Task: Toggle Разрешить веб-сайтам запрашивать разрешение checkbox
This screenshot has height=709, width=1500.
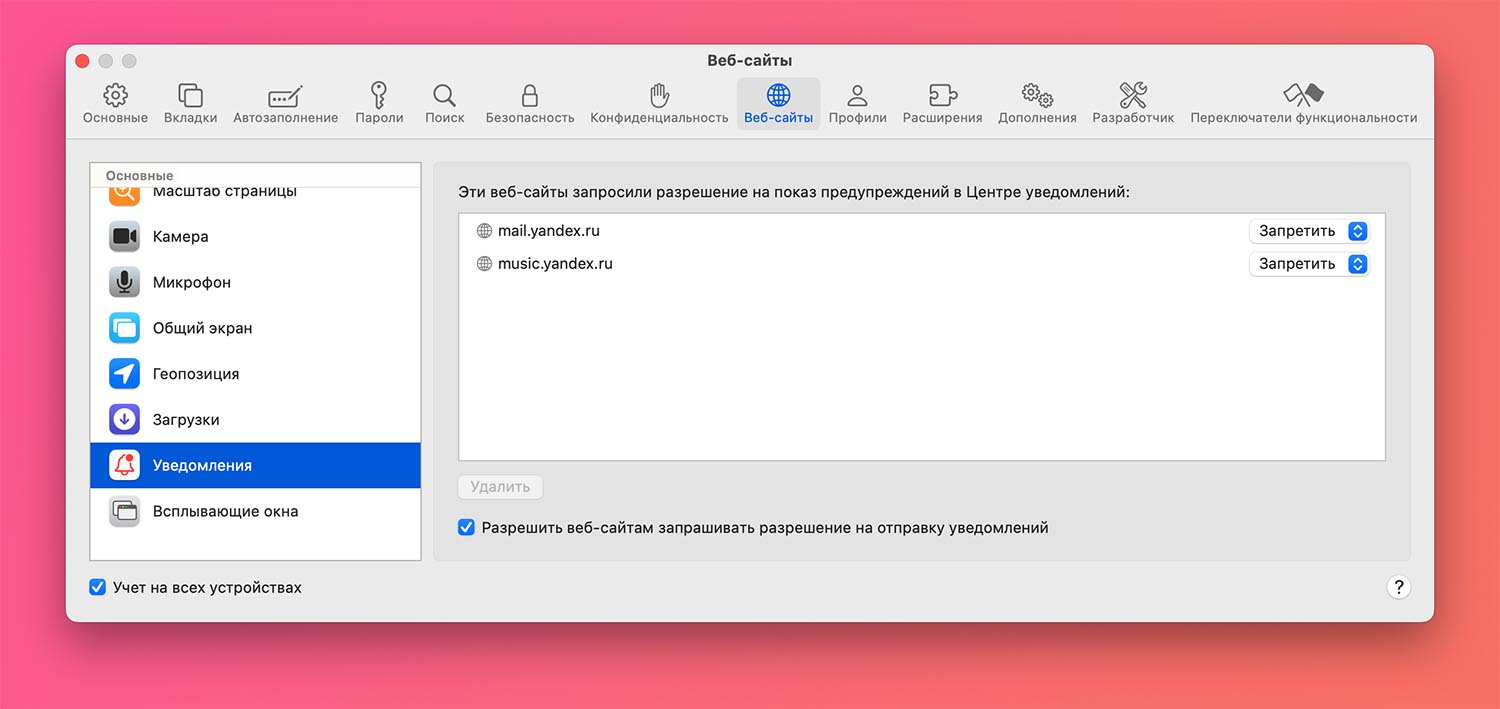Action: 466,527
